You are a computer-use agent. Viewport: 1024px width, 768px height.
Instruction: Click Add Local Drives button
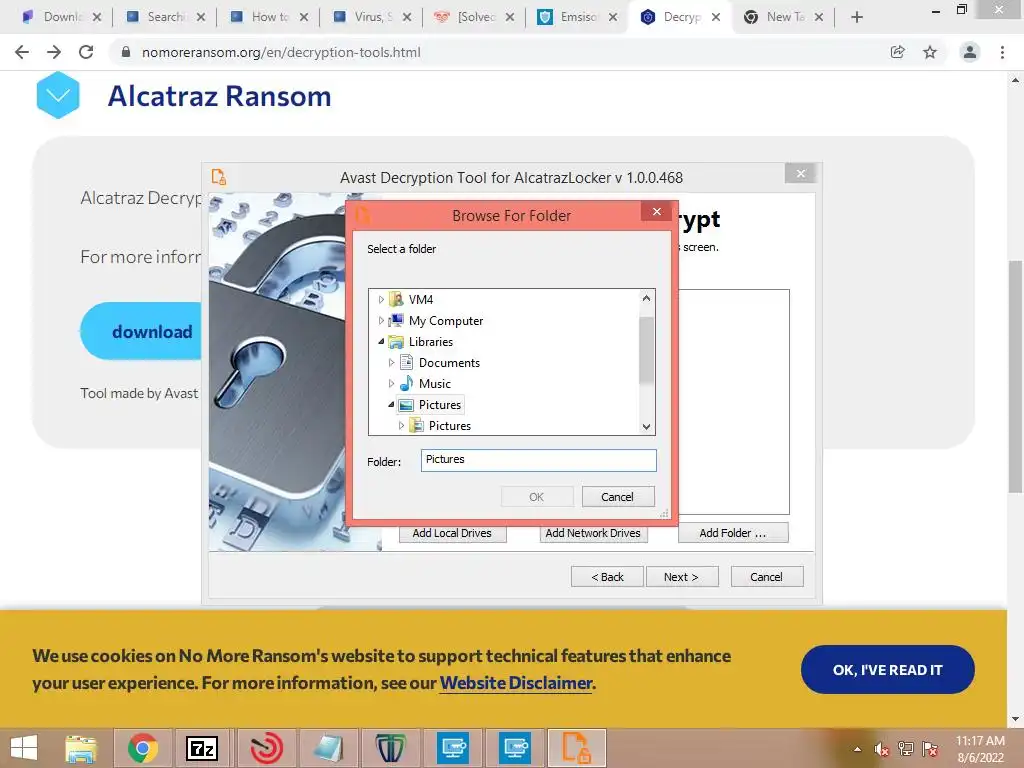[452, 533]
